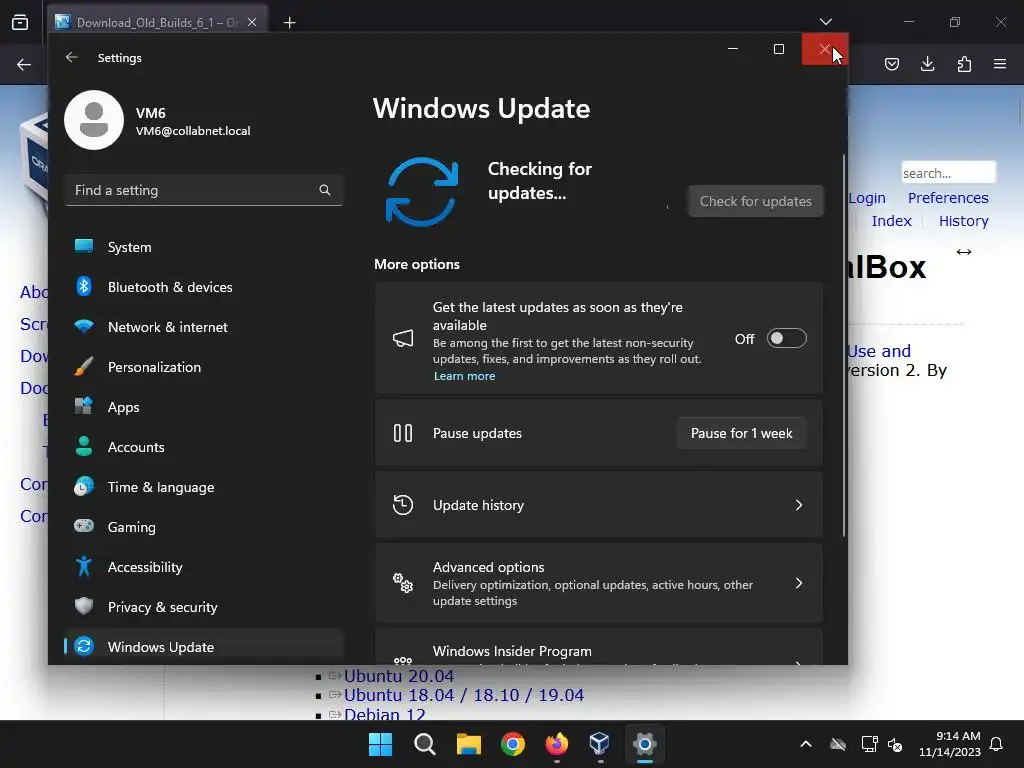Viewport: 1024px width, 768px height.
Task: Select Privacy & security menu item
Action: 204,607
